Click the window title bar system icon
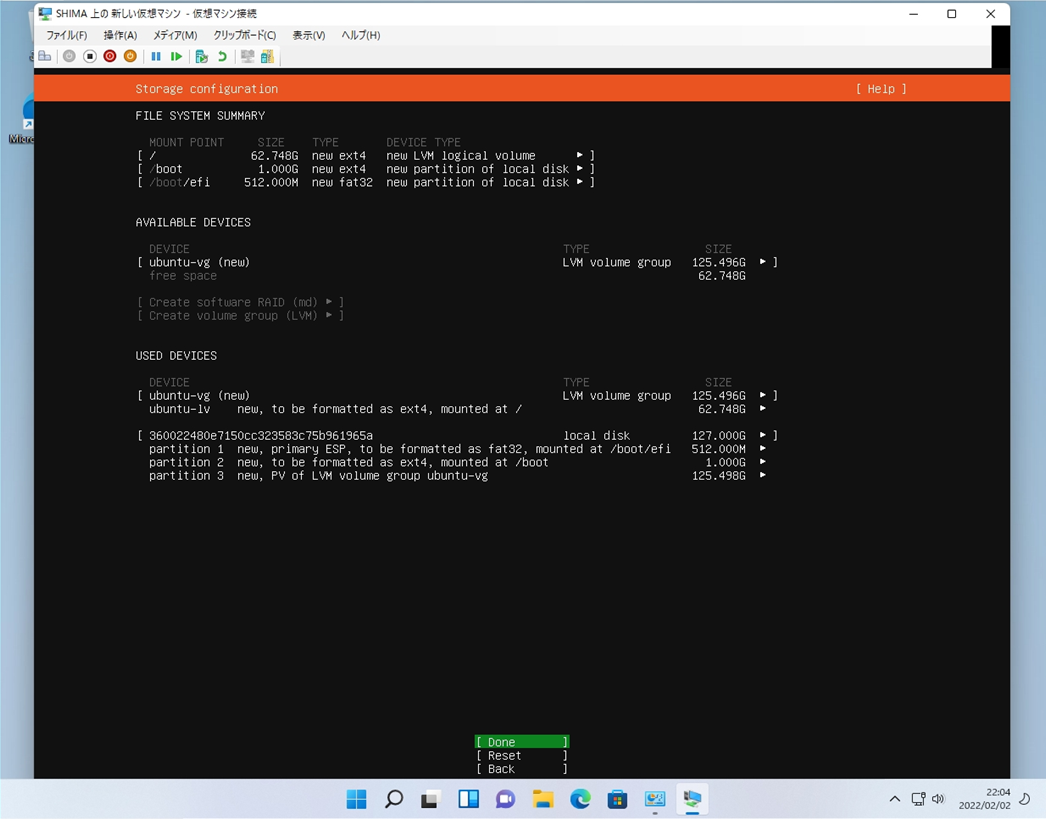Screen dimensions: 1046x819 click(x=45, y=13)
